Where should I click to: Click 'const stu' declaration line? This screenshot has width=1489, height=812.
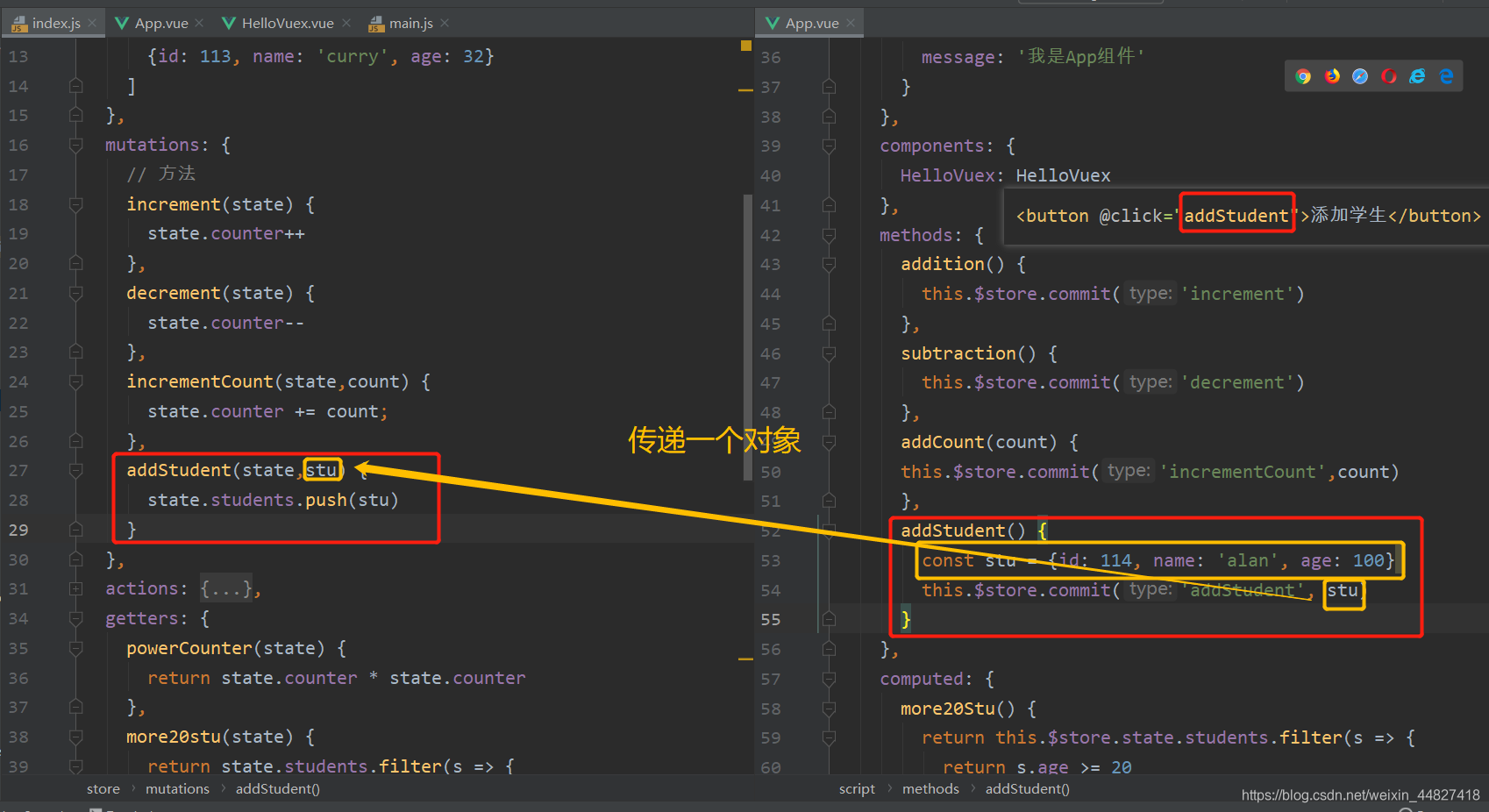(x=1158, y=560)
